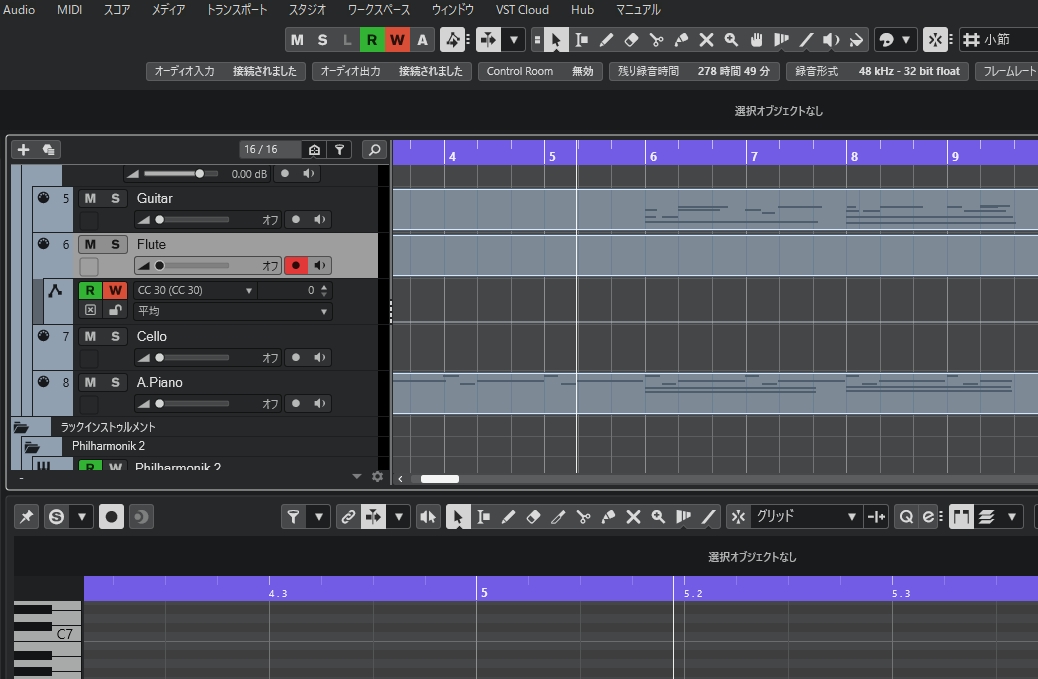This screenshot has height=679, width=1038.
Task: Collapse the ラックインストゥルメント folder
Action: coord(21,428)
